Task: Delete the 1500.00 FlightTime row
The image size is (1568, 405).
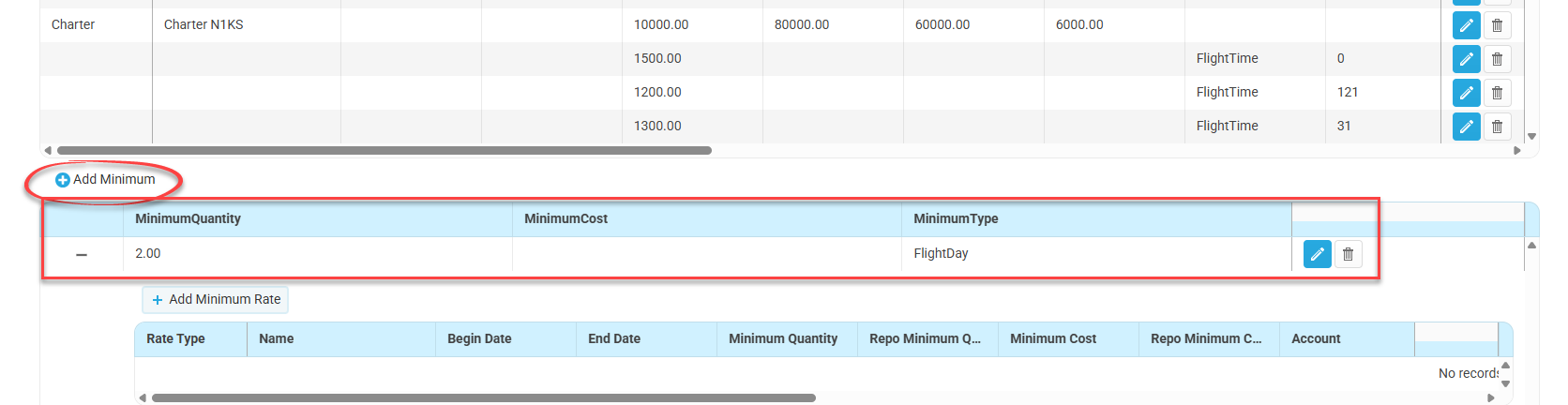Action: (x=1497, y=59)
